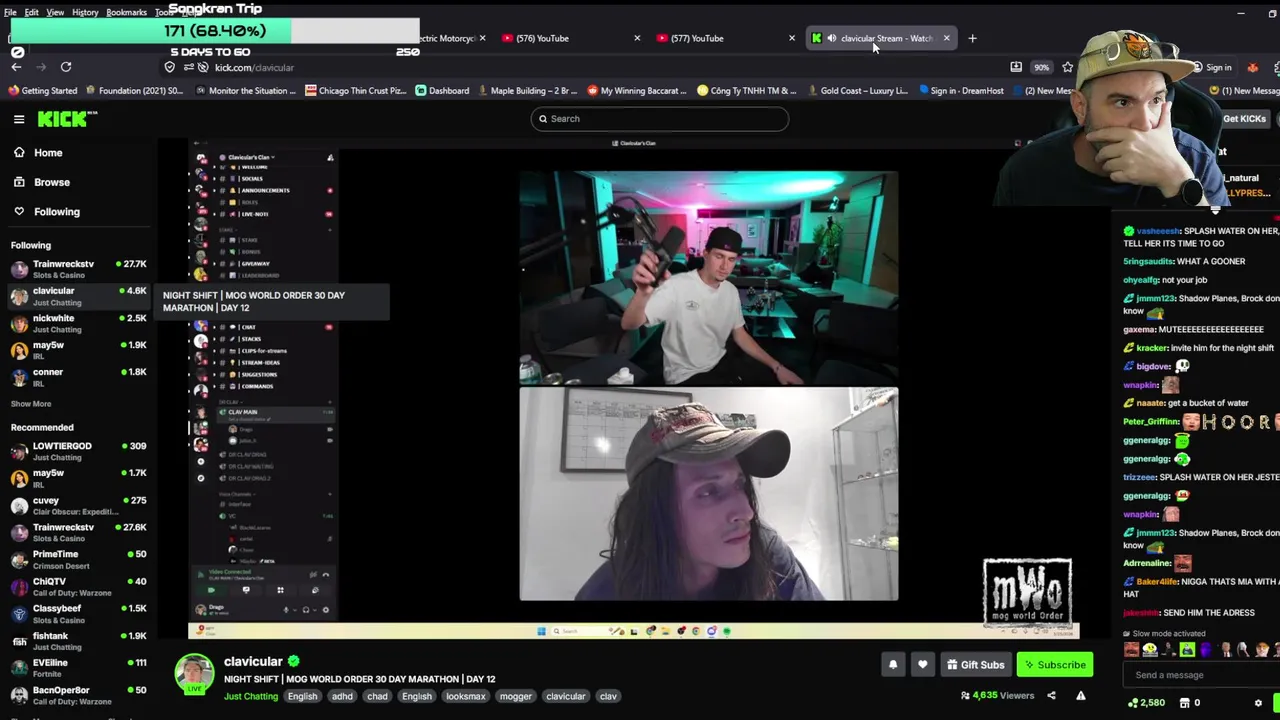Open chat settings gear icon

pyautogui.click(x=1258, y=703)
